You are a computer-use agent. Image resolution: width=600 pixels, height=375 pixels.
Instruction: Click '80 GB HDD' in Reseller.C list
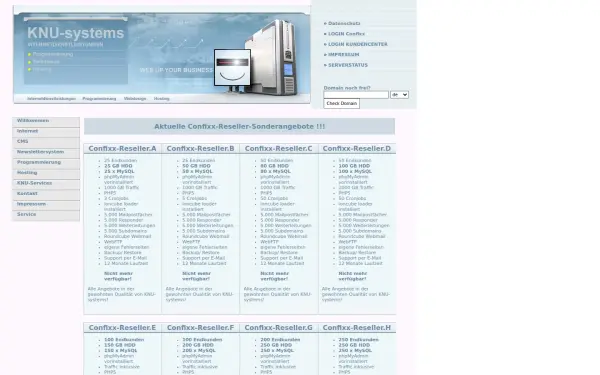point(274,166)
